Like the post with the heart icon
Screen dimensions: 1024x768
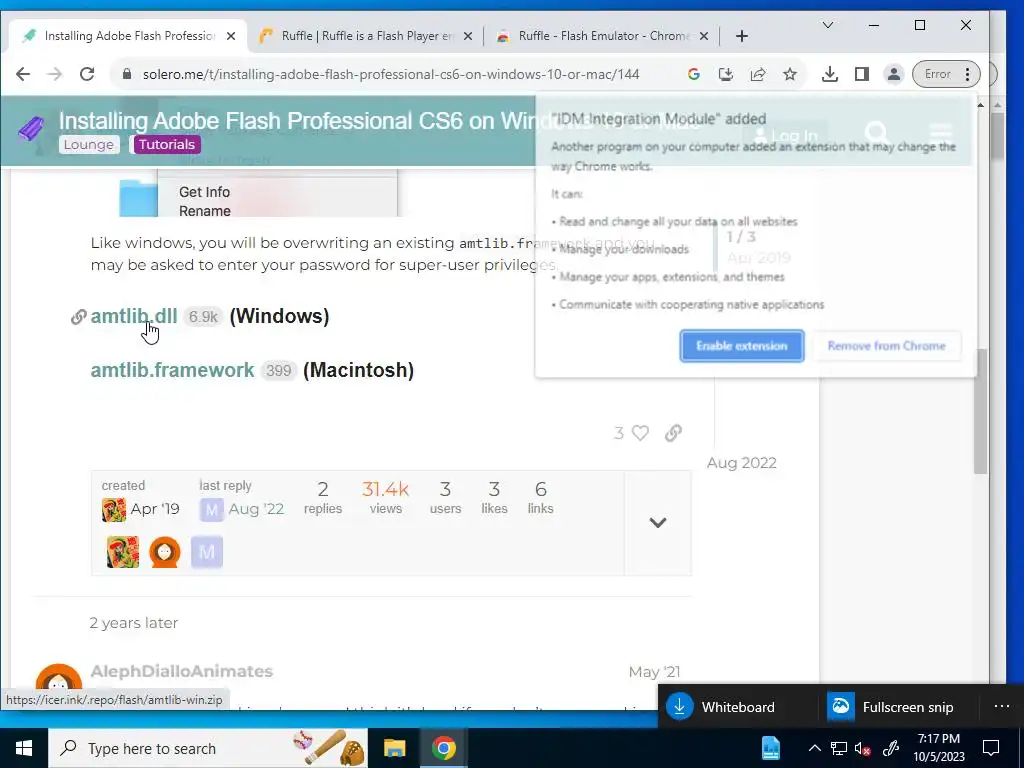pyautogui.click(x=641, y=433)
